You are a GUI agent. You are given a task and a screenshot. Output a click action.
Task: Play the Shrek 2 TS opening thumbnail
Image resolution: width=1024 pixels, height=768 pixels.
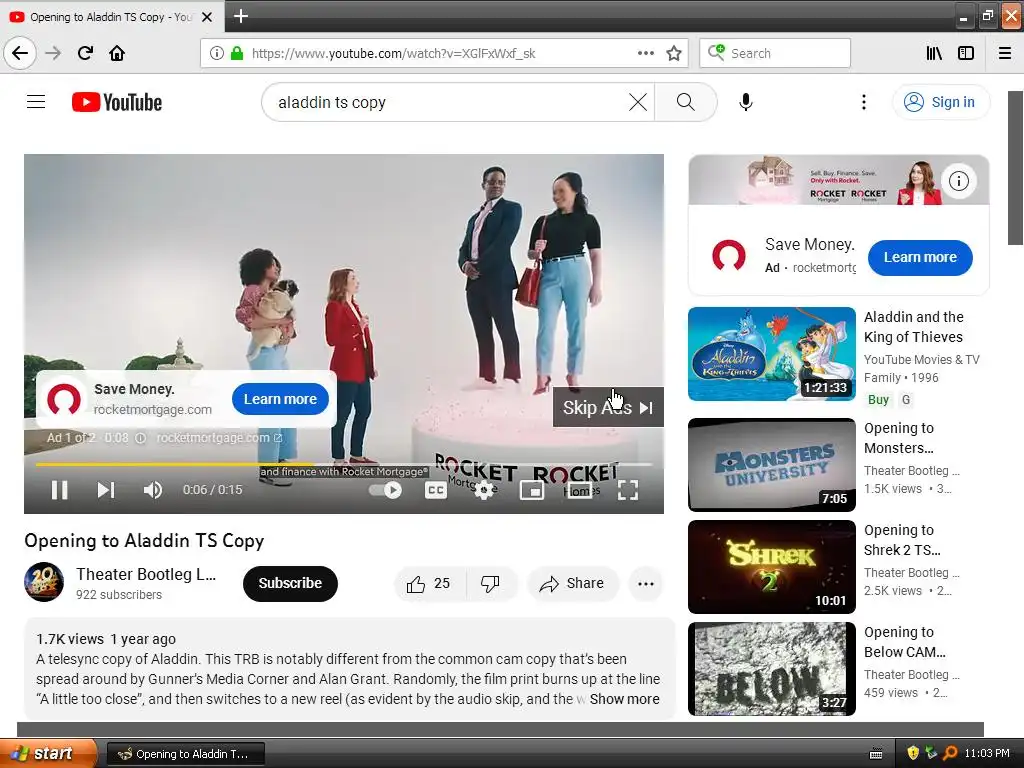click(x=771, y=567)
